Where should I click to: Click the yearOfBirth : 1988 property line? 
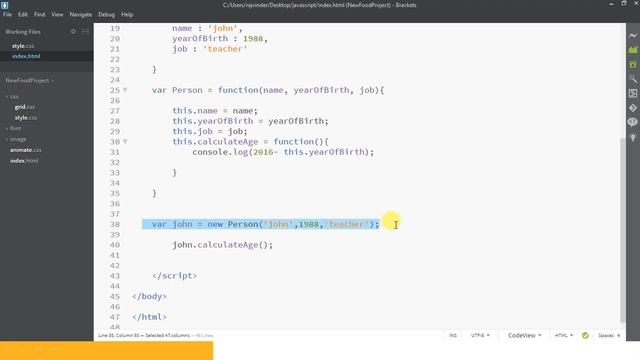pos(220,38)
